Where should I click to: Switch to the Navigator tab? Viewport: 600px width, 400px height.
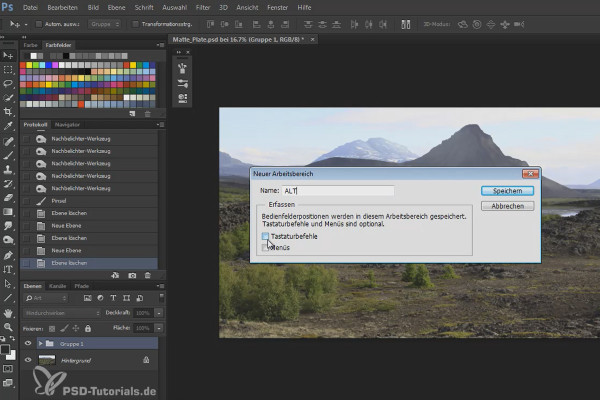coord(67,125)
